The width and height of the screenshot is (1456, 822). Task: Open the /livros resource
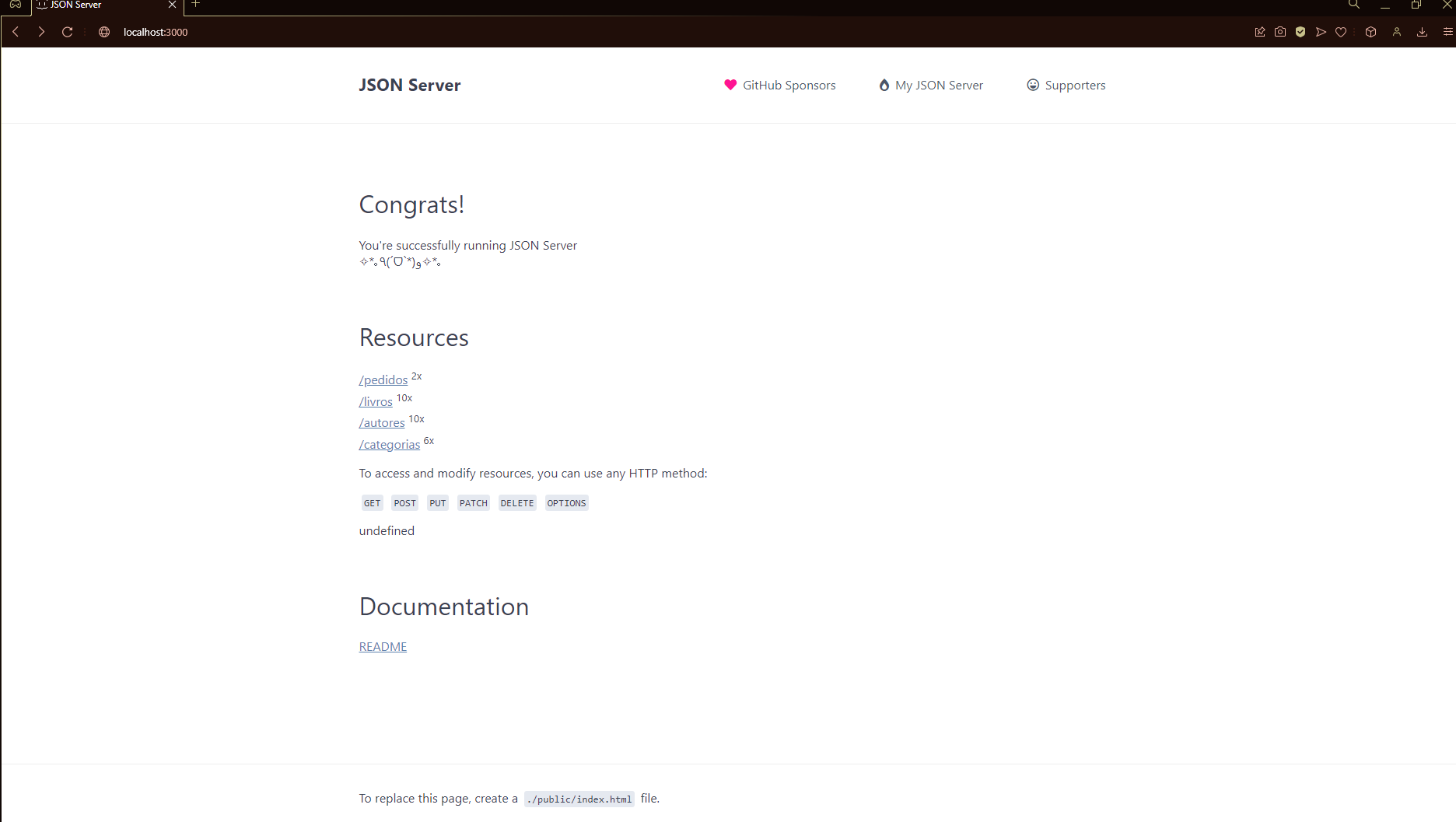coord(376,401)
